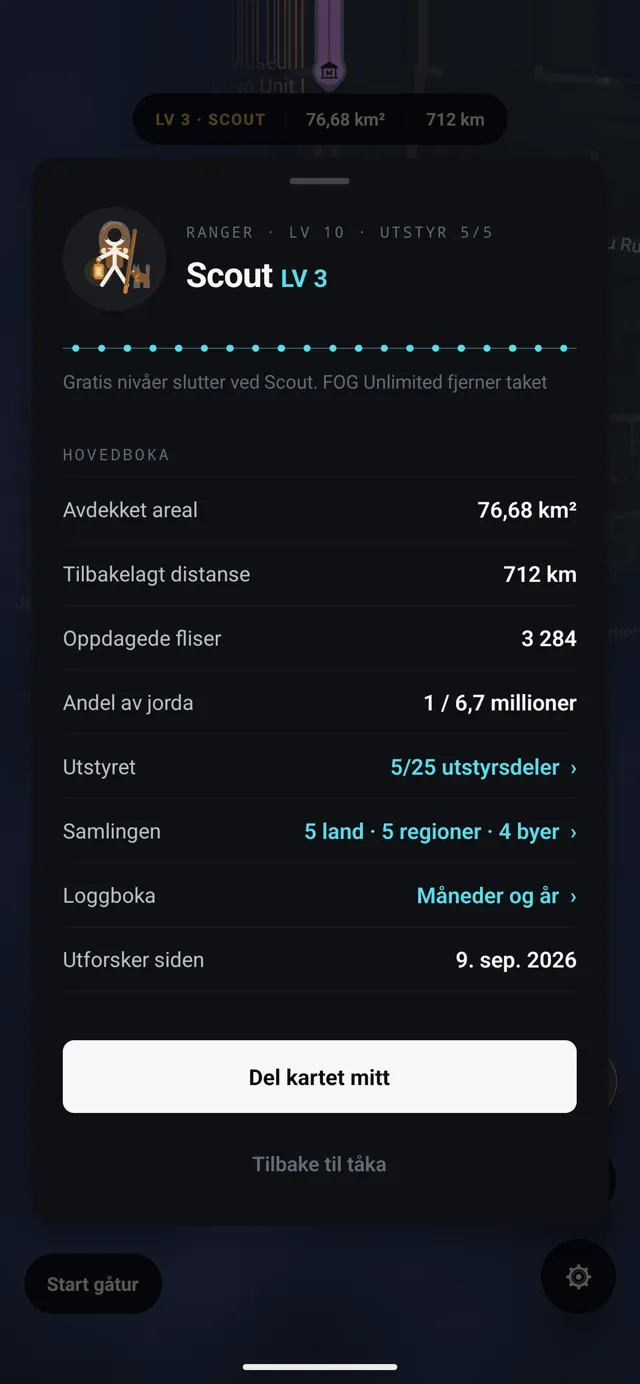Open settings via the gear icon

coord(578,1277)
